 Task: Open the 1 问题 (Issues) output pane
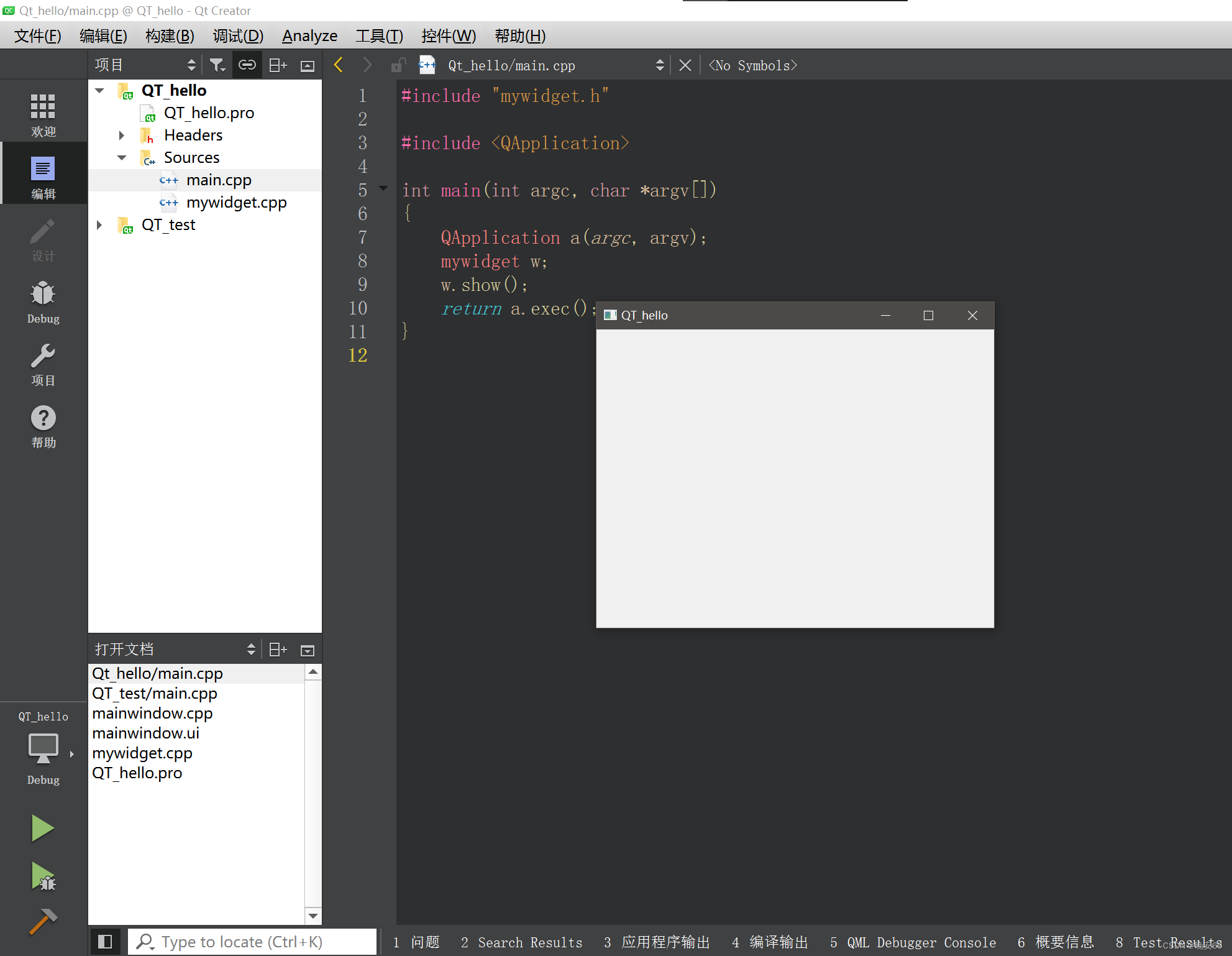(x=416, y=942)
